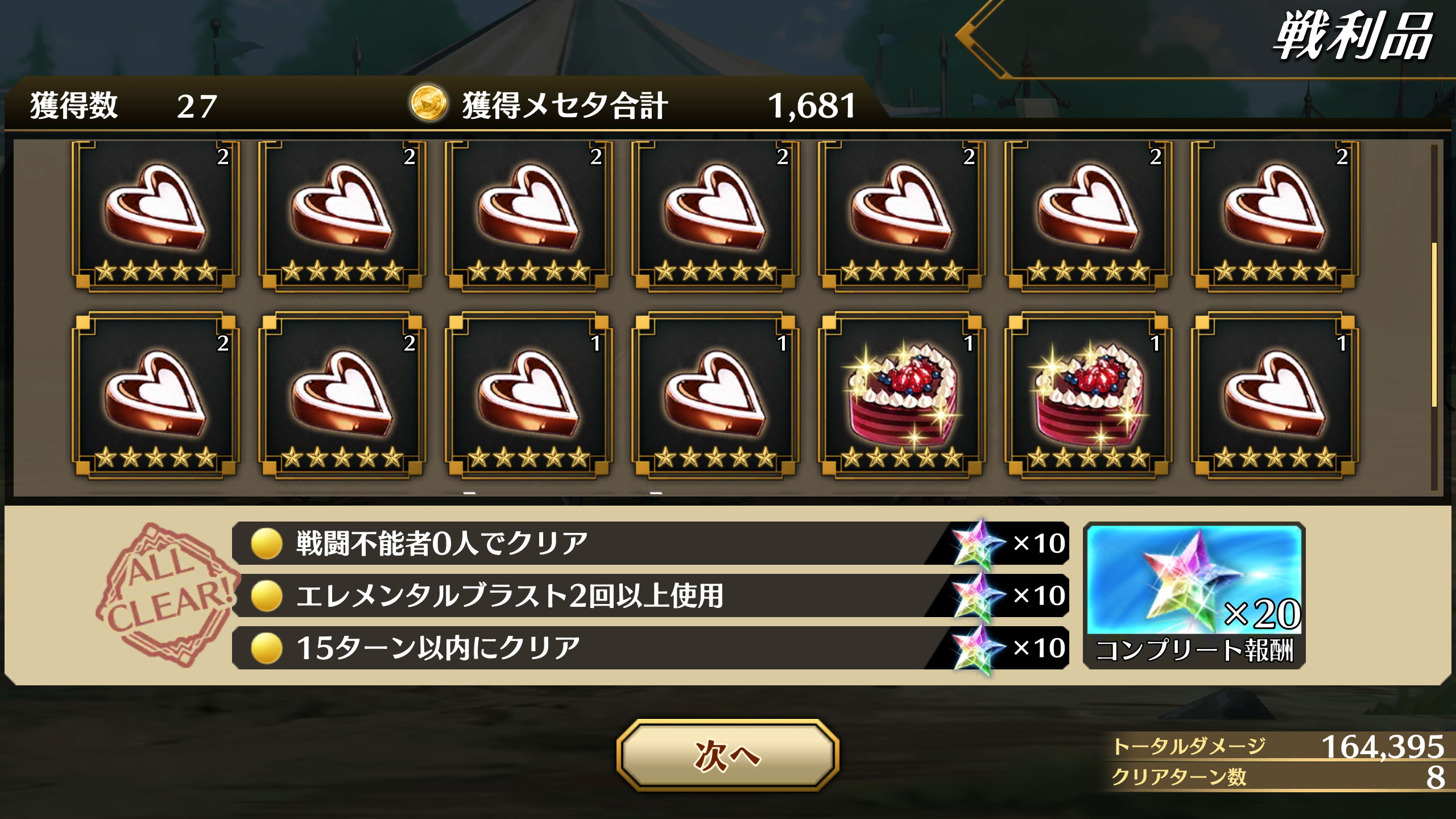
Task: Click the 次へ button
Action: 727,755
